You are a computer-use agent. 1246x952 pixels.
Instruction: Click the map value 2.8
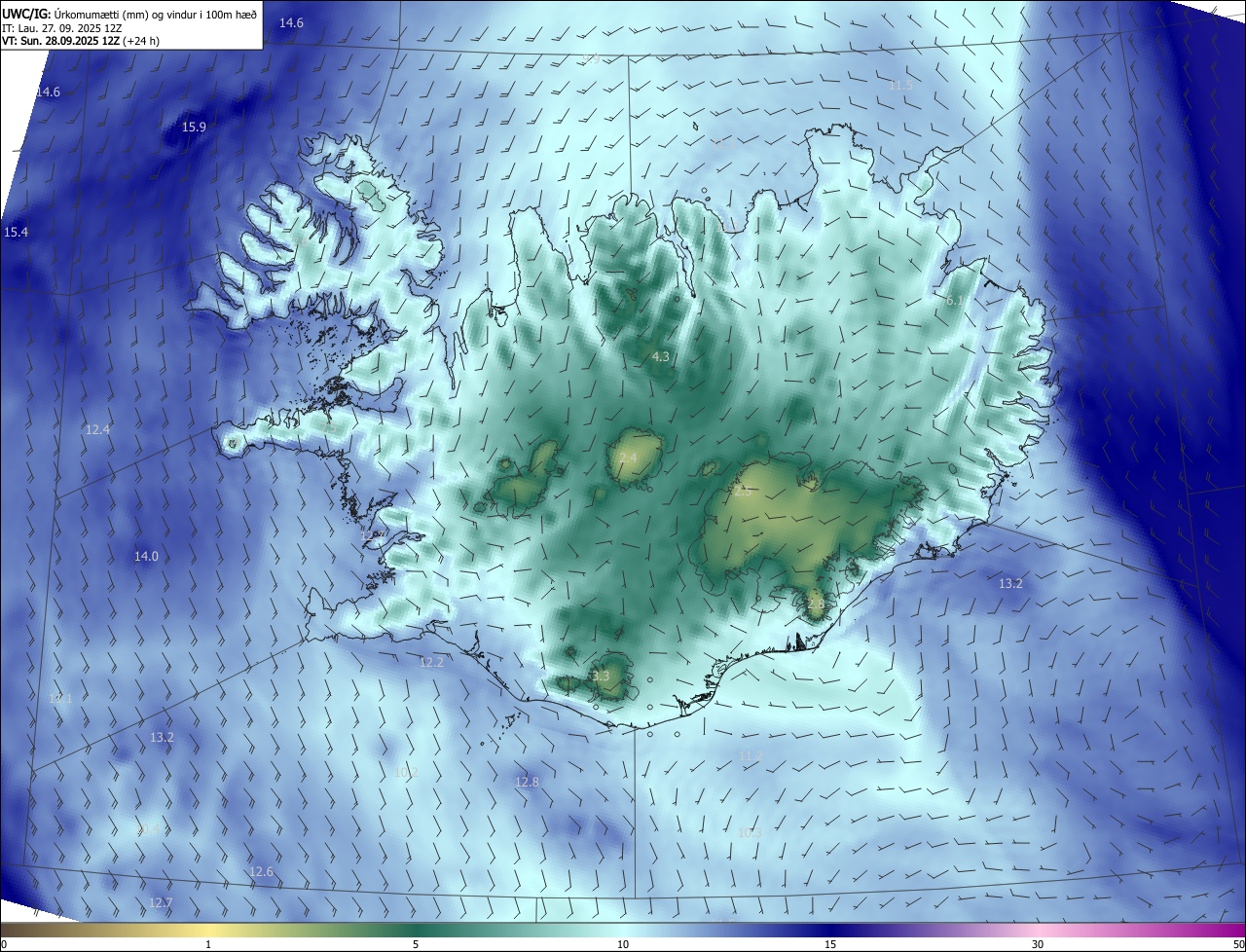pyautogui.click(x=816, y=604)
